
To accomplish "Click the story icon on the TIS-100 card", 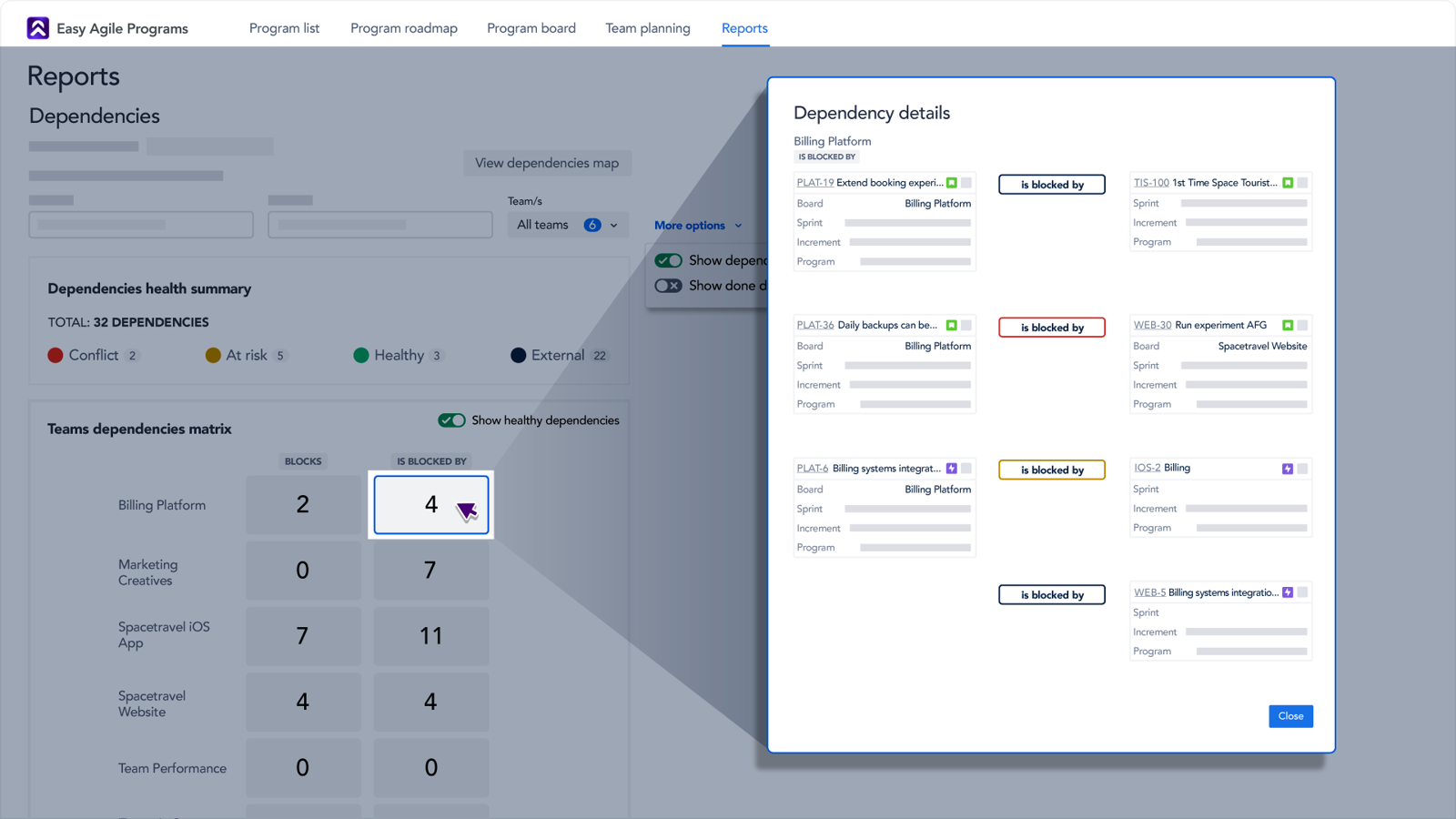I will pyautogui.click(x=1288, y=182).
